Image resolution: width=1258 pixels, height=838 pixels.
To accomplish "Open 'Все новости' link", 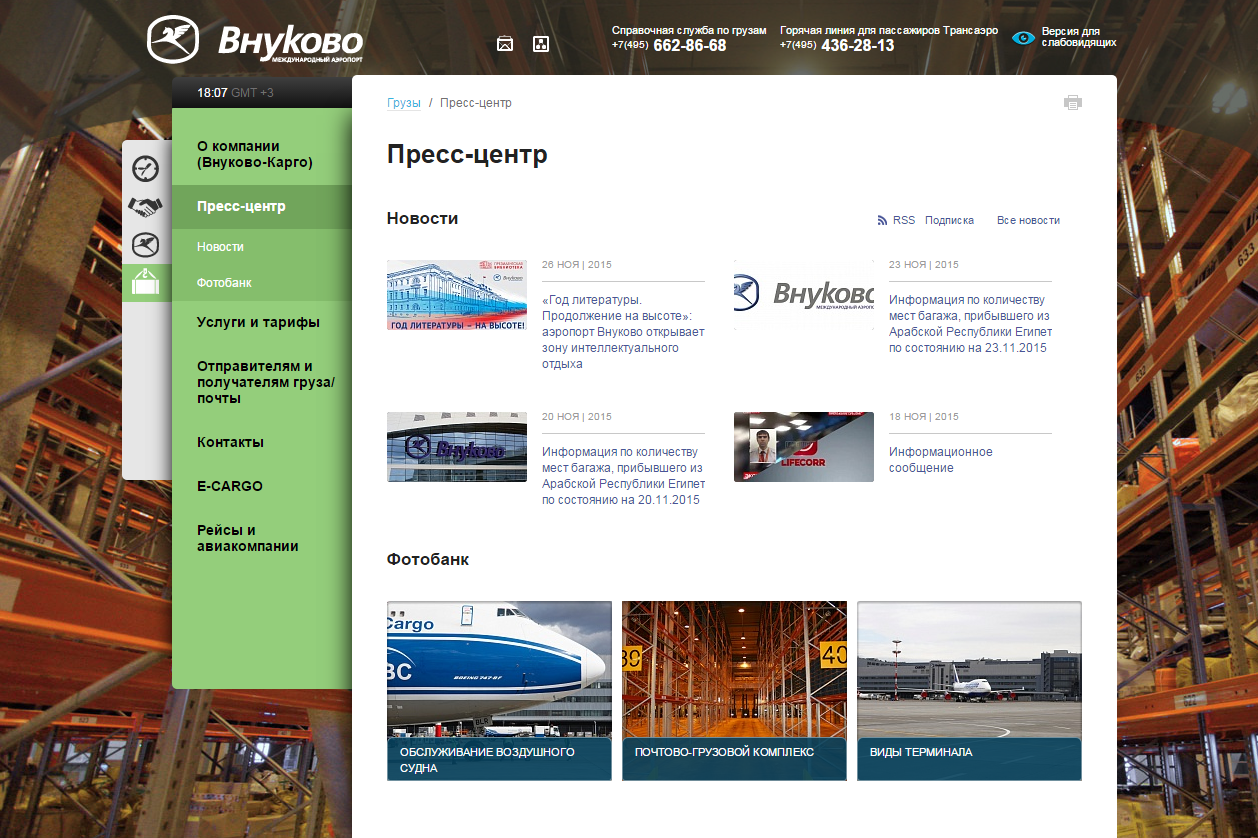I will pyautogui.click(x=1028, y=220).
